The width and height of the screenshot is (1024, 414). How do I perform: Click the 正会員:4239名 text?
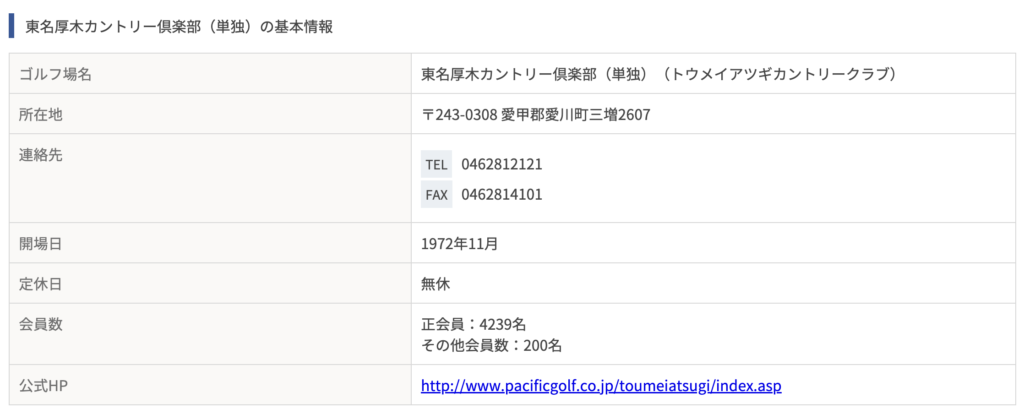point(473,324)
